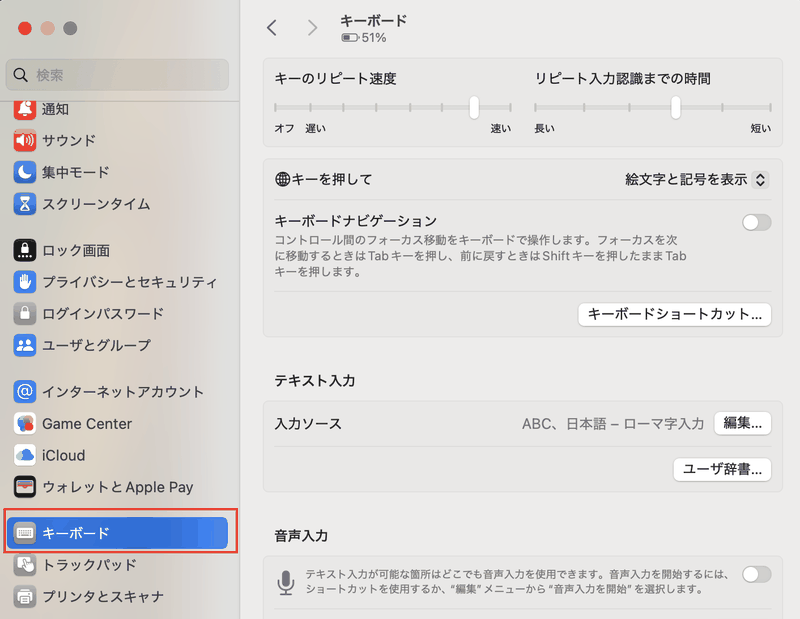This screenshot has width=800, height=619.
Task: Click the Game Center icon
Action: pos(24,424)
